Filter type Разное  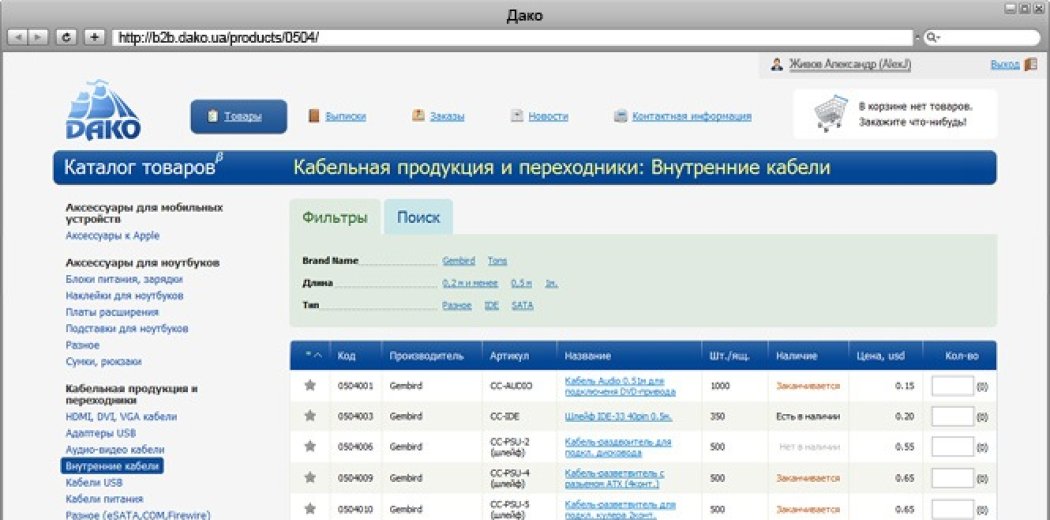[457, 305]
